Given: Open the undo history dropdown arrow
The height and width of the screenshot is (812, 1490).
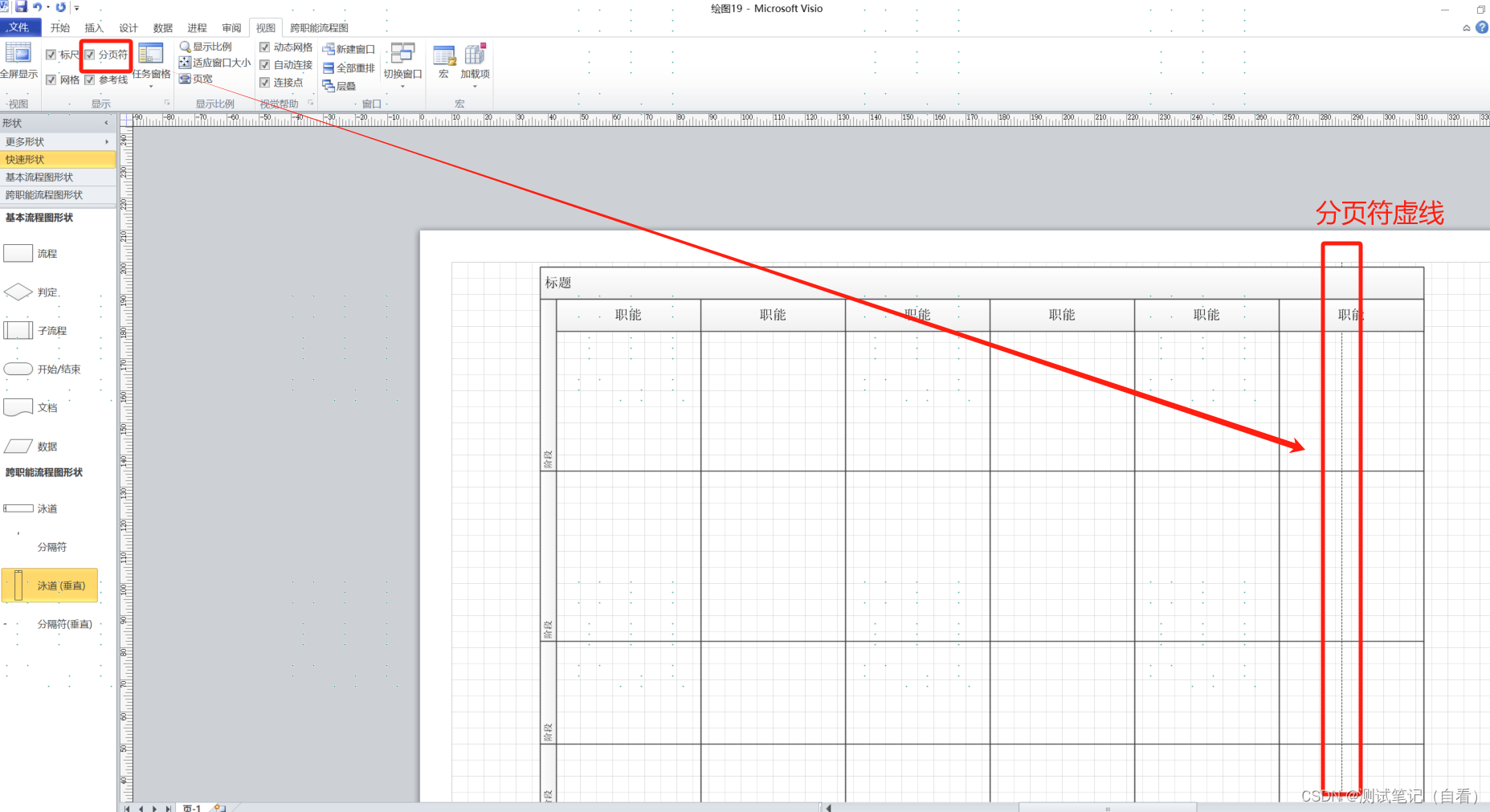Looking at the screenshot, I should coord(48,7).
